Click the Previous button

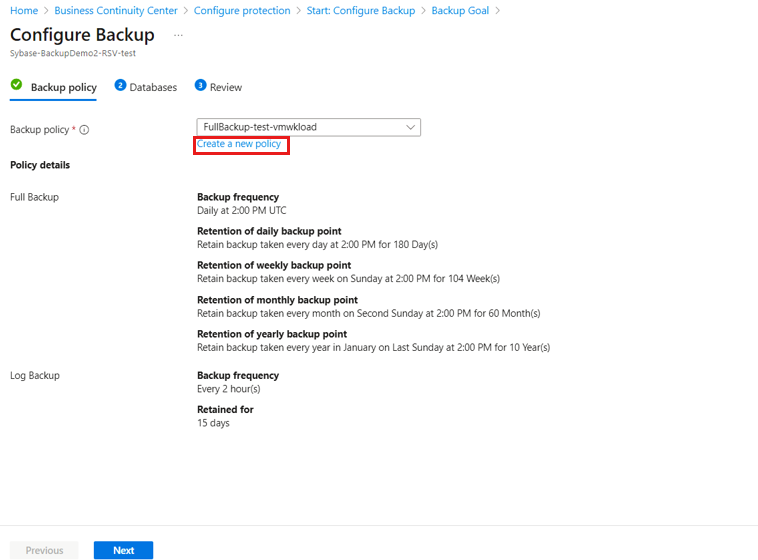(44, 550)
